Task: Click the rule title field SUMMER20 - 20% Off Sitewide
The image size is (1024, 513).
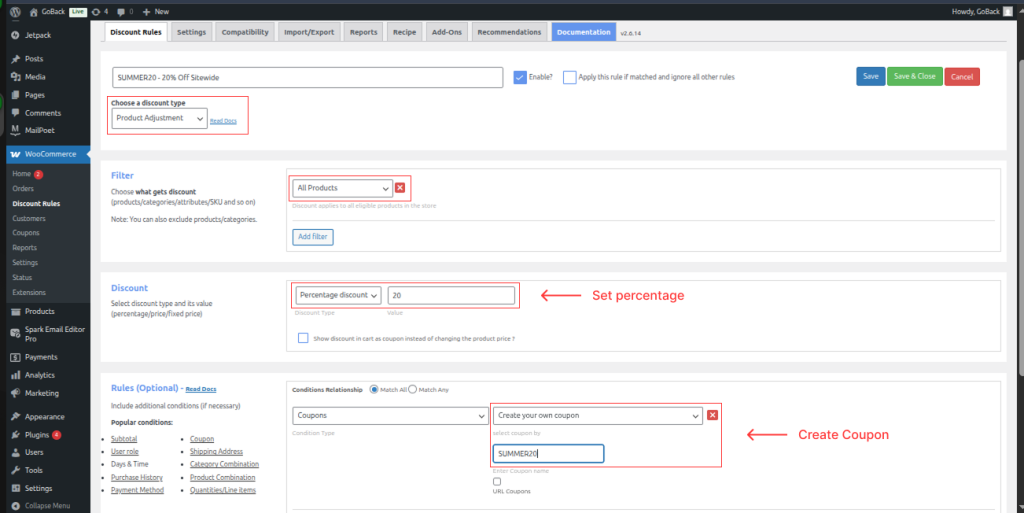Action: [308, 77]
